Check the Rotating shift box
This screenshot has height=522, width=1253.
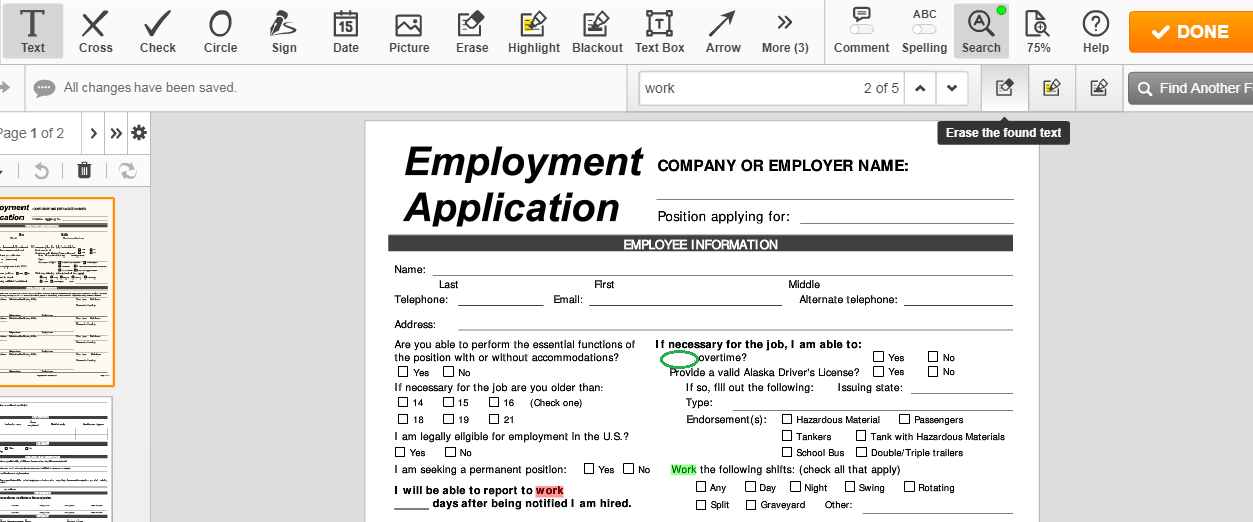coord(909,487)
